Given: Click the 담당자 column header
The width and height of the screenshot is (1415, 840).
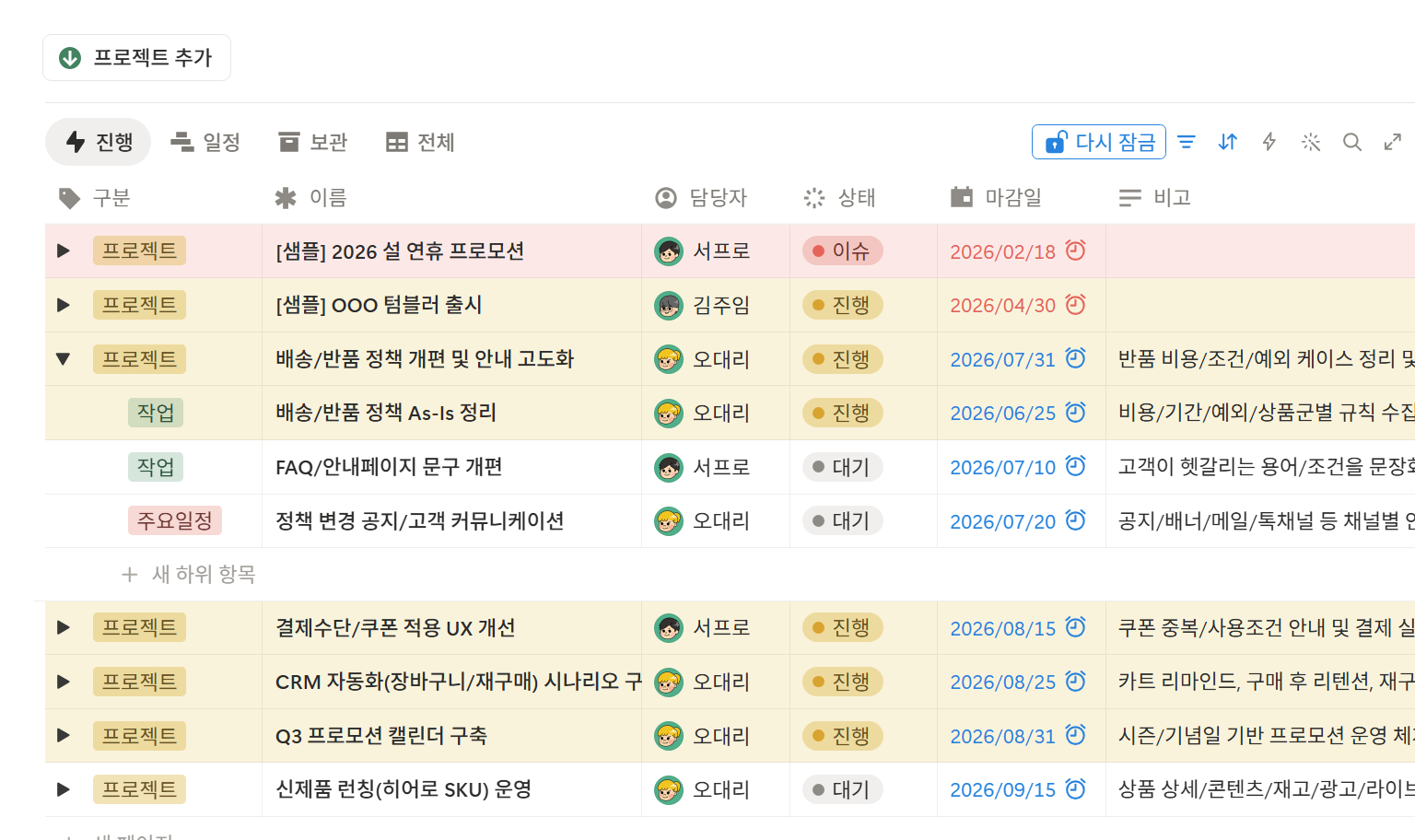Looking at the screenshot, I should click(701, 198).
